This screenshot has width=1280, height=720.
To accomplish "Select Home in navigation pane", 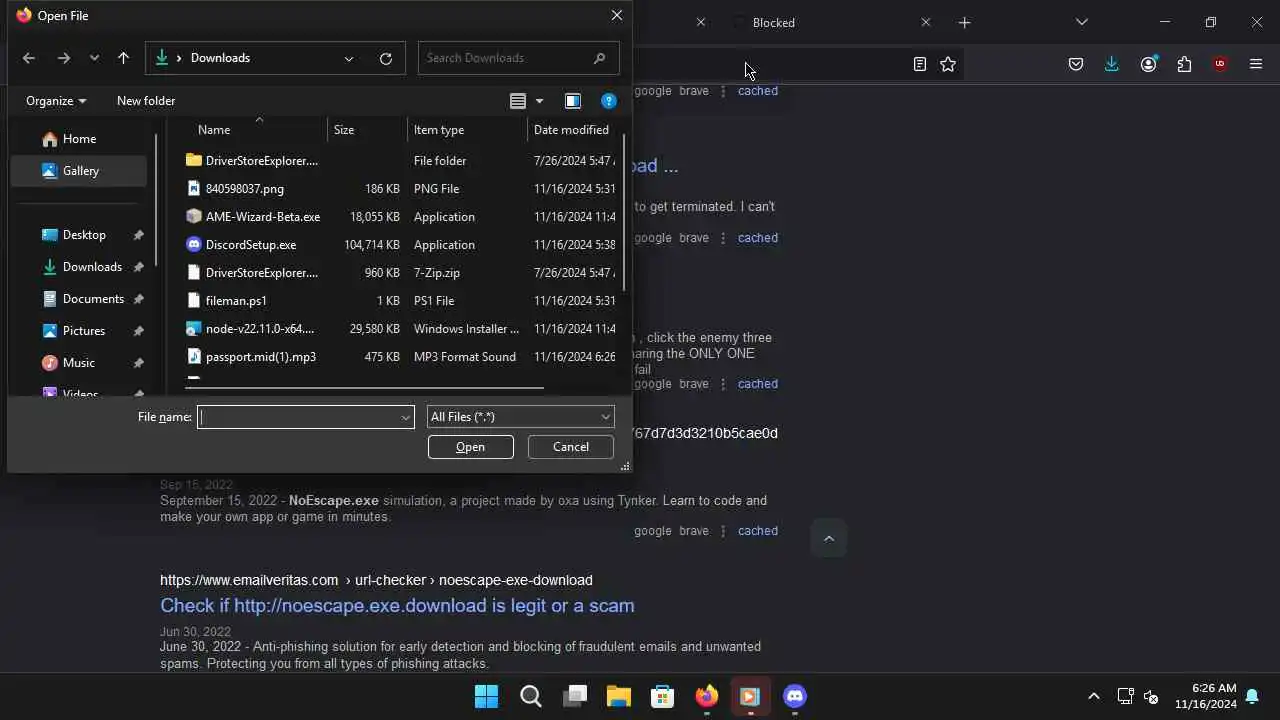I will [78, 139].
